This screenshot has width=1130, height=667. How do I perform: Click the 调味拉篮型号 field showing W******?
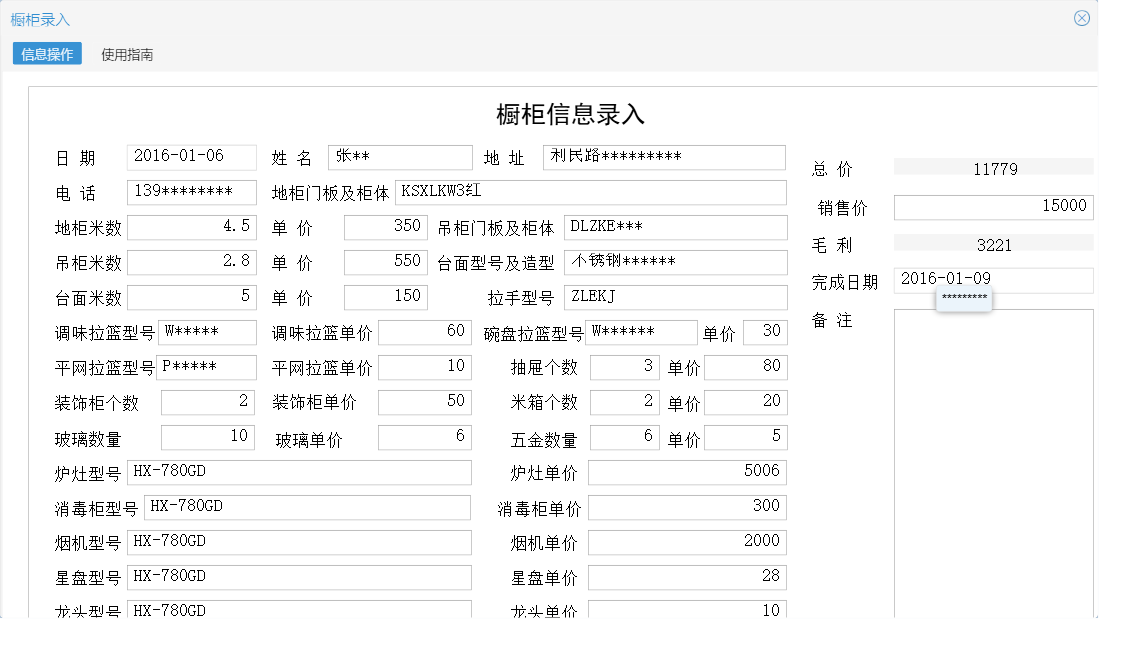coord(207,332)
